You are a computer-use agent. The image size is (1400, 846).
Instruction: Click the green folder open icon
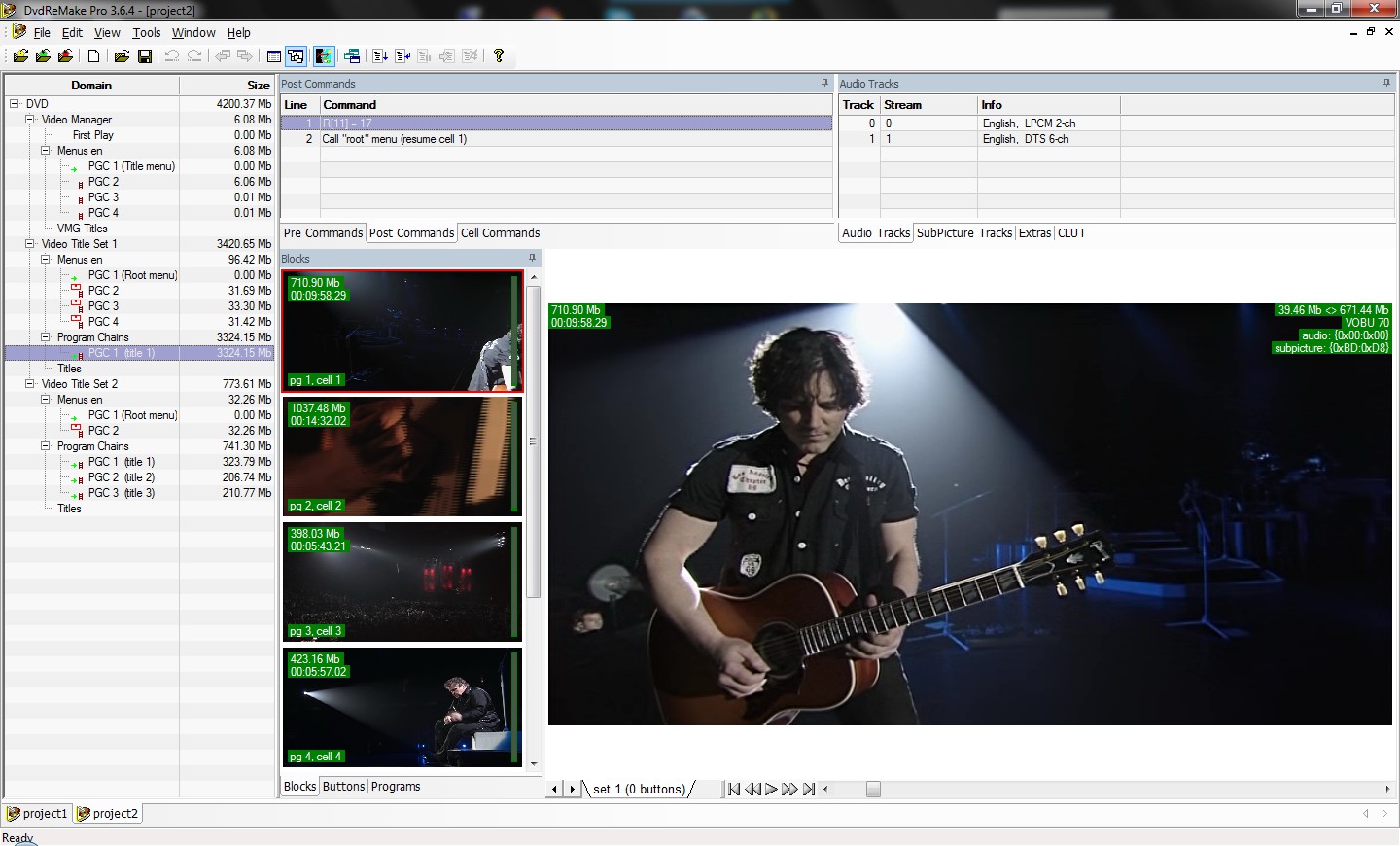43,56
